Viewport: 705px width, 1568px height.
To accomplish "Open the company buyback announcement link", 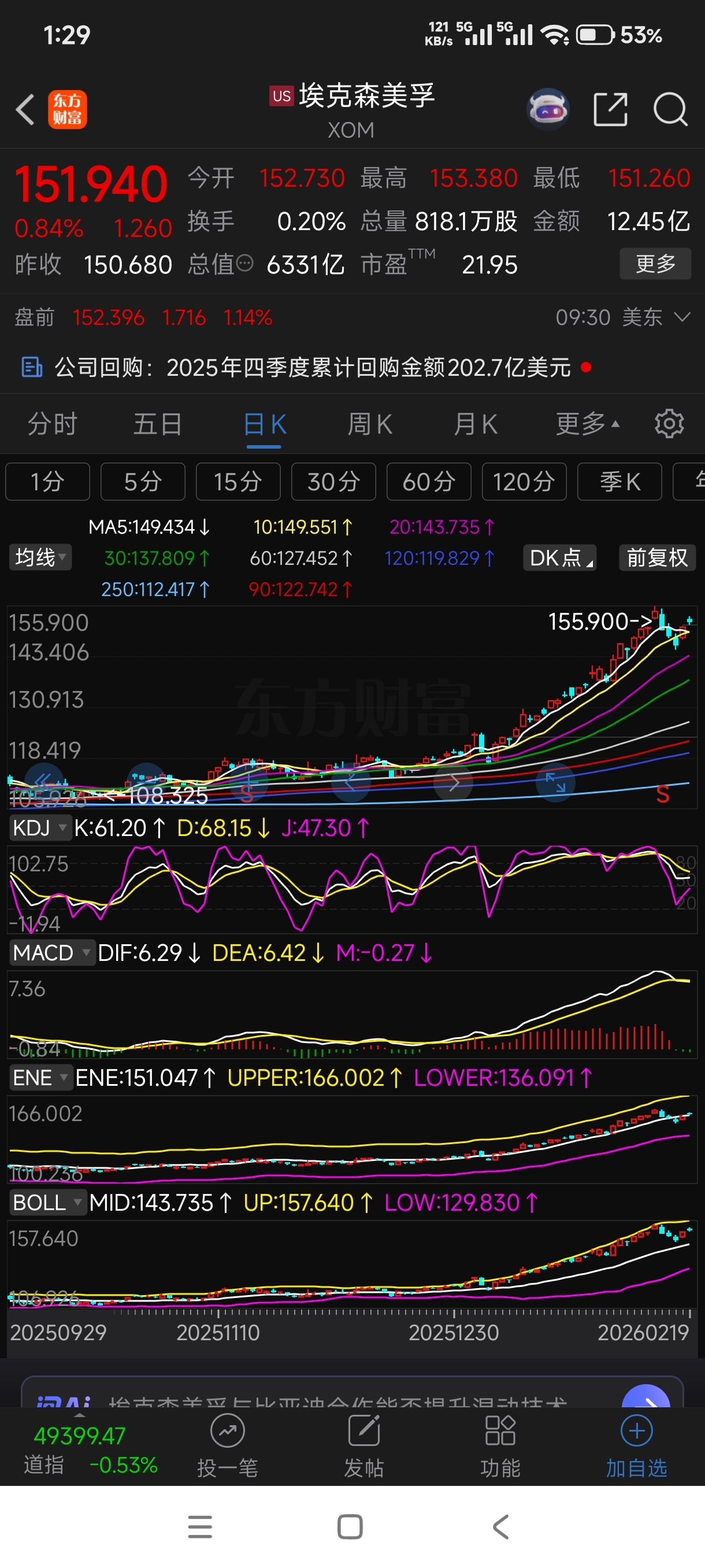I will (313, 367).
